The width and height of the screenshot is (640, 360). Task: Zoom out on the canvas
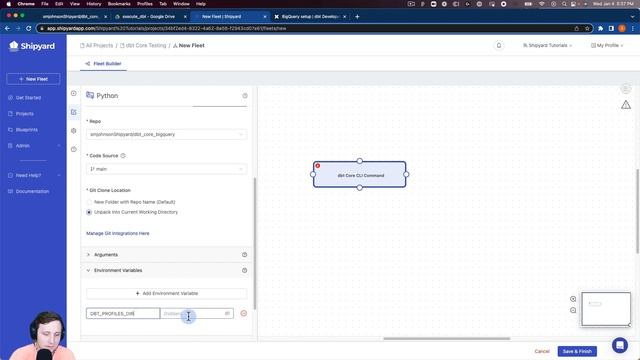tap(573, 311)
